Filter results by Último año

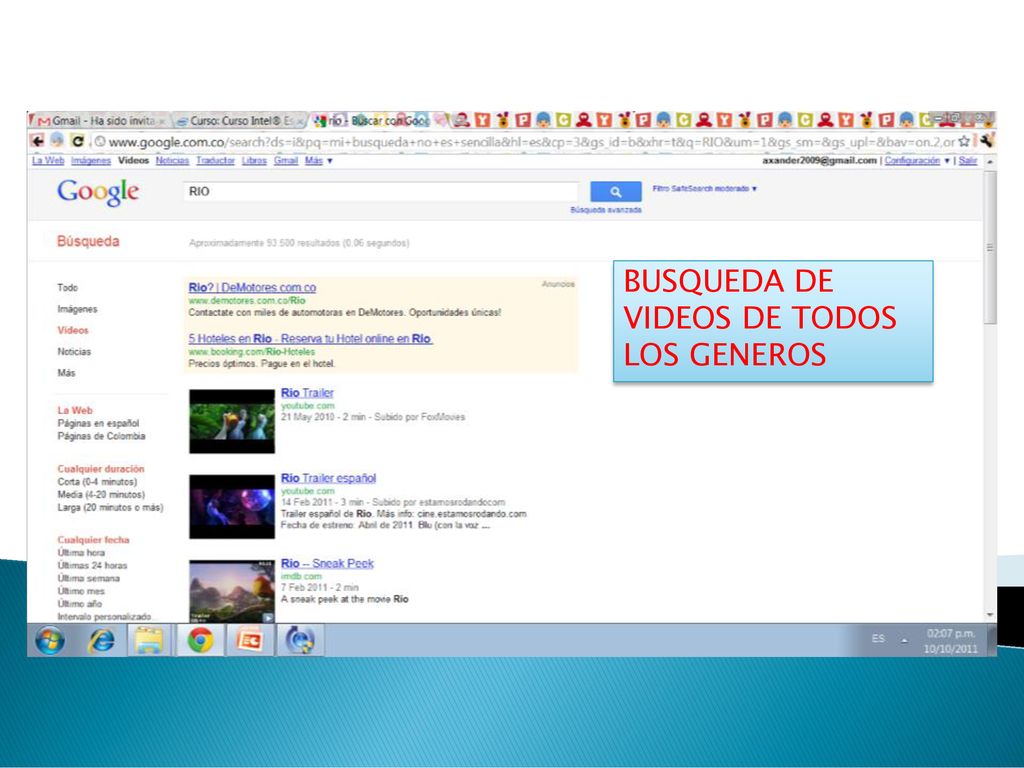click(80, 603)
